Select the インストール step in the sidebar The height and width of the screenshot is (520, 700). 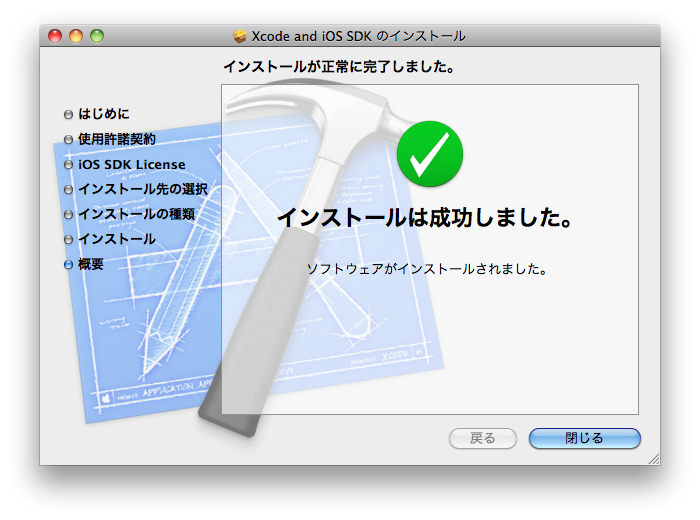[x=116, y=239]
